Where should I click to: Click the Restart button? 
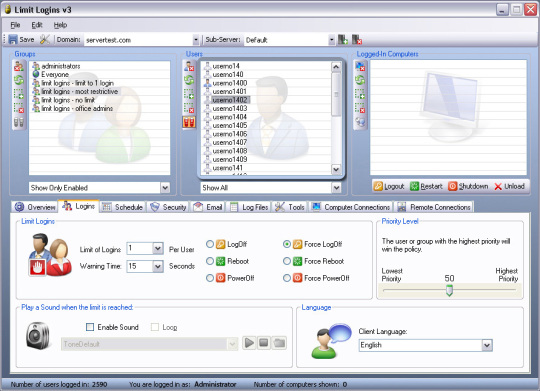click(426, 186)
